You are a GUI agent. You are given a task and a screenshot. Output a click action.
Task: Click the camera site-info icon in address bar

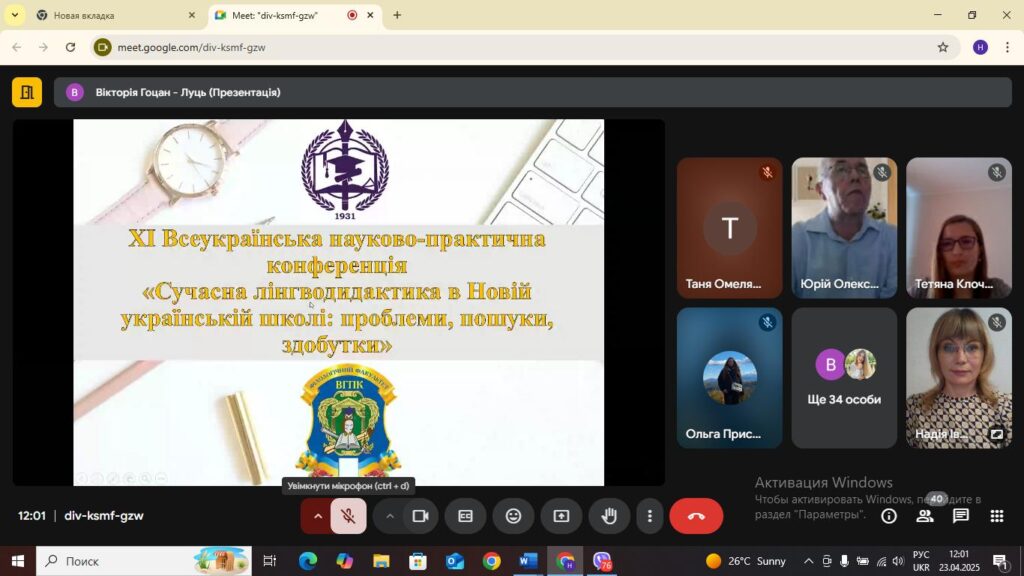(103, 47)
